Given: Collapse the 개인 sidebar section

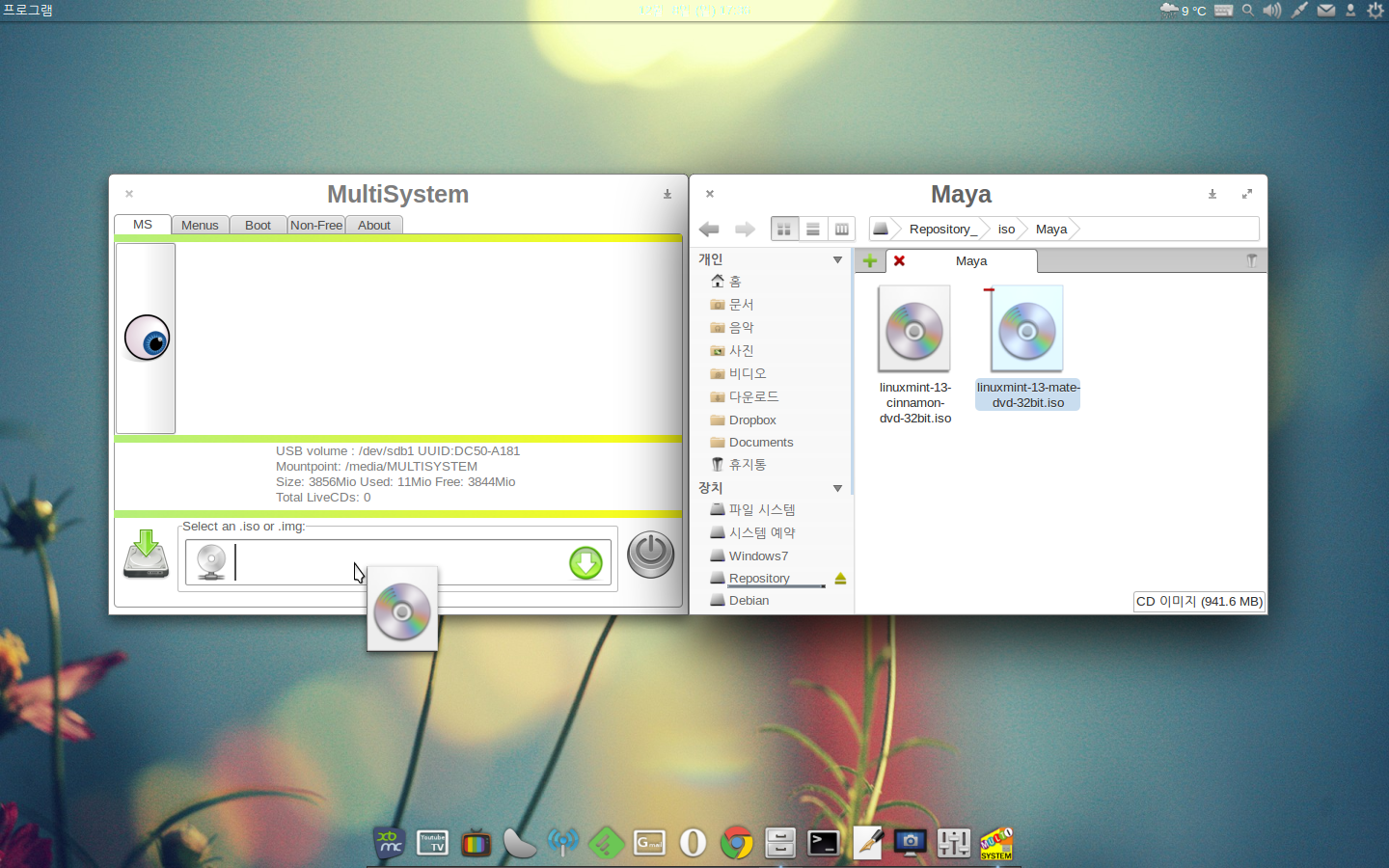Looking at the screenshot, I should [x=837, y=259].
